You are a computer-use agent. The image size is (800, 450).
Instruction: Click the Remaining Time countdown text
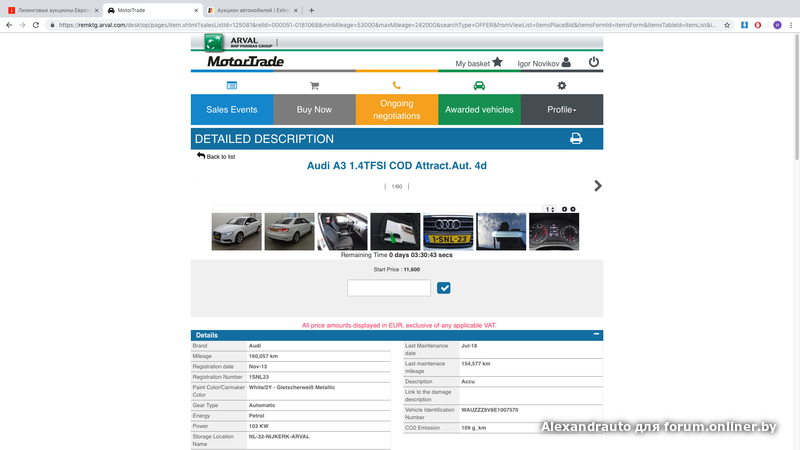(396, 255)
